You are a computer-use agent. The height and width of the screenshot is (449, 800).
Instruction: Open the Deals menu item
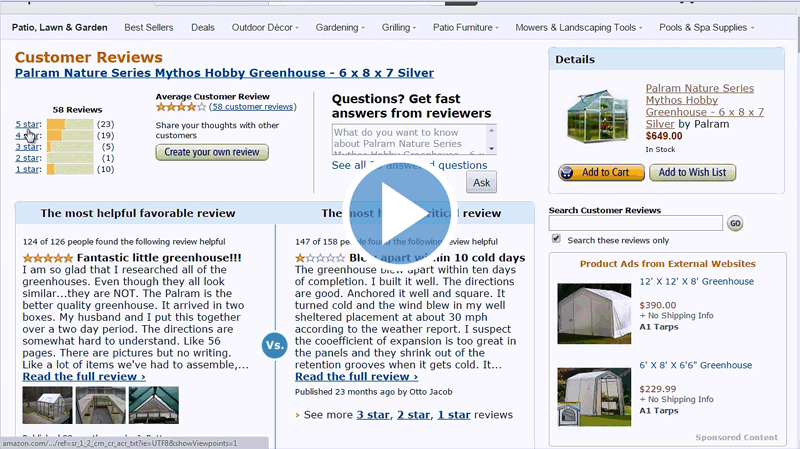tap(203, 27)
